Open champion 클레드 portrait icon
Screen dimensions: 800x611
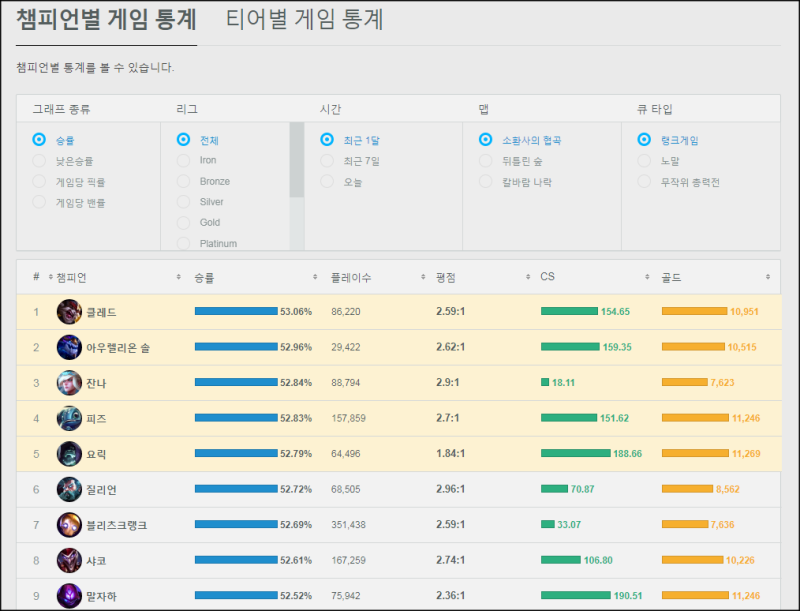[69, 312]
